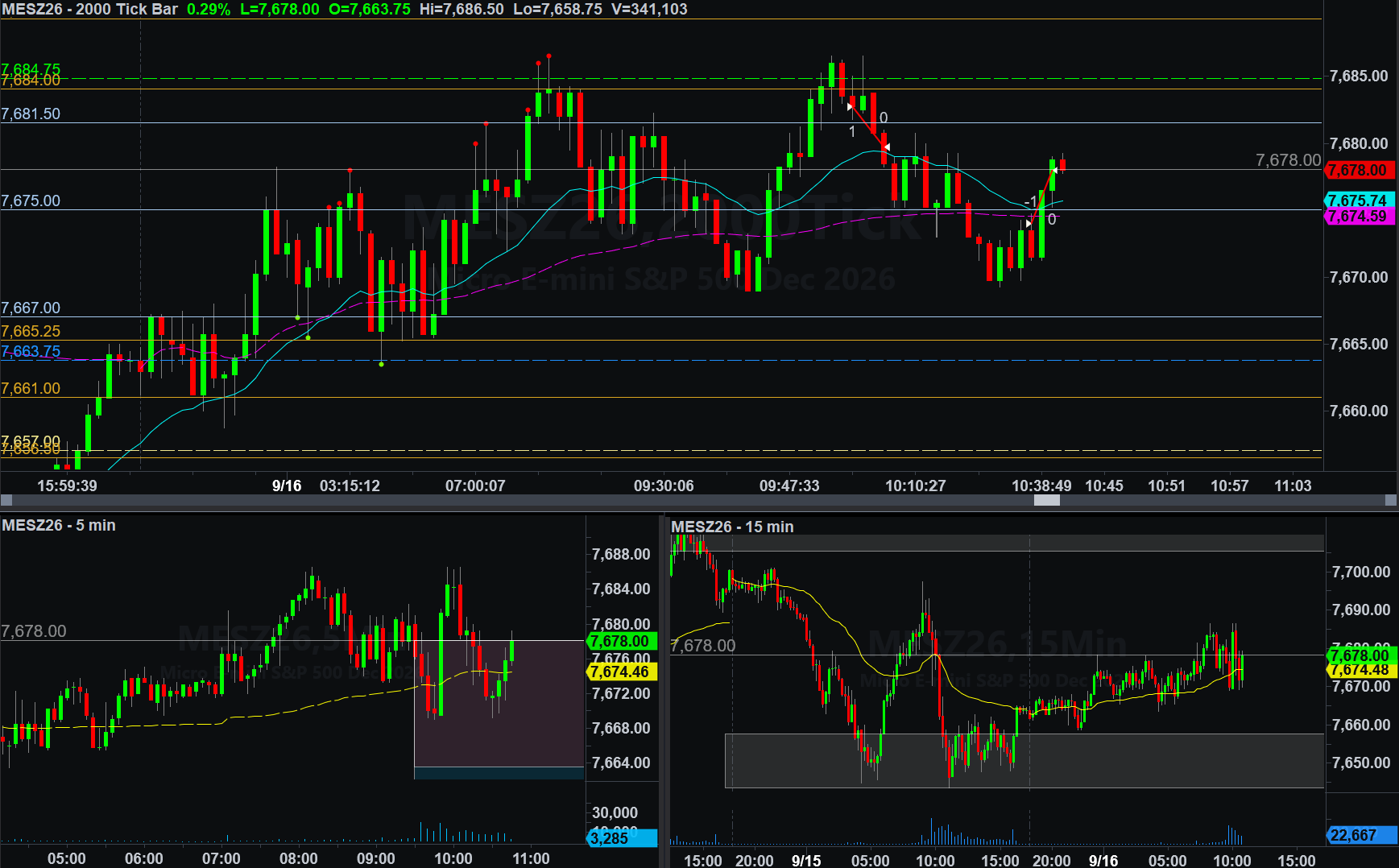Select the blue 3,285 volume tag on 5 min chart
This screenshot has height=868, width=1399.
pos(622,837)
